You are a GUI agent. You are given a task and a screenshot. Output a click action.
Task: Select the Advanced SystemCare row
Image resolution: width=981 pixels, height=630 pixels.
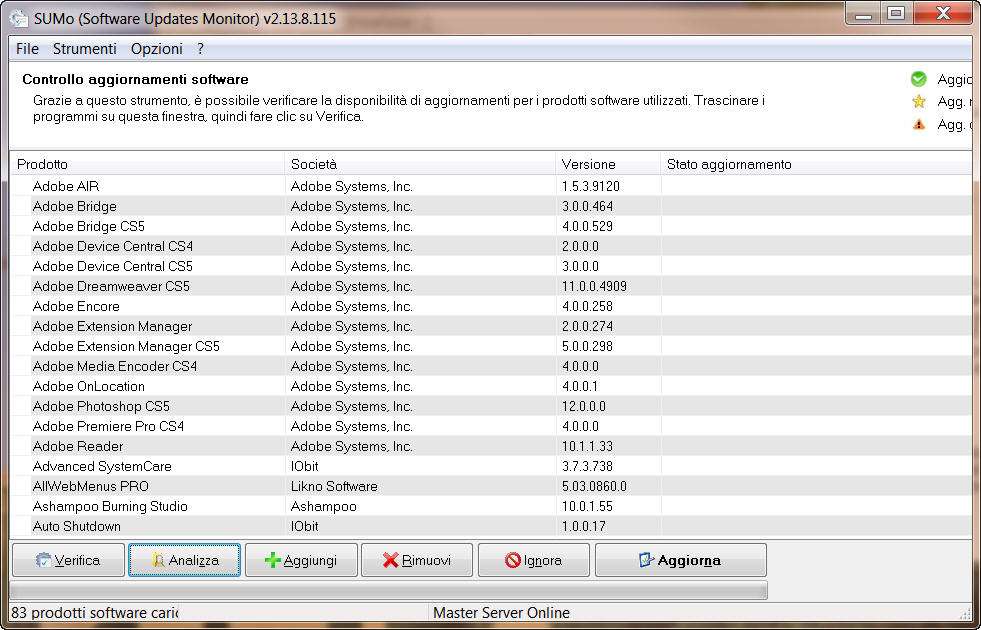point(491,467)
